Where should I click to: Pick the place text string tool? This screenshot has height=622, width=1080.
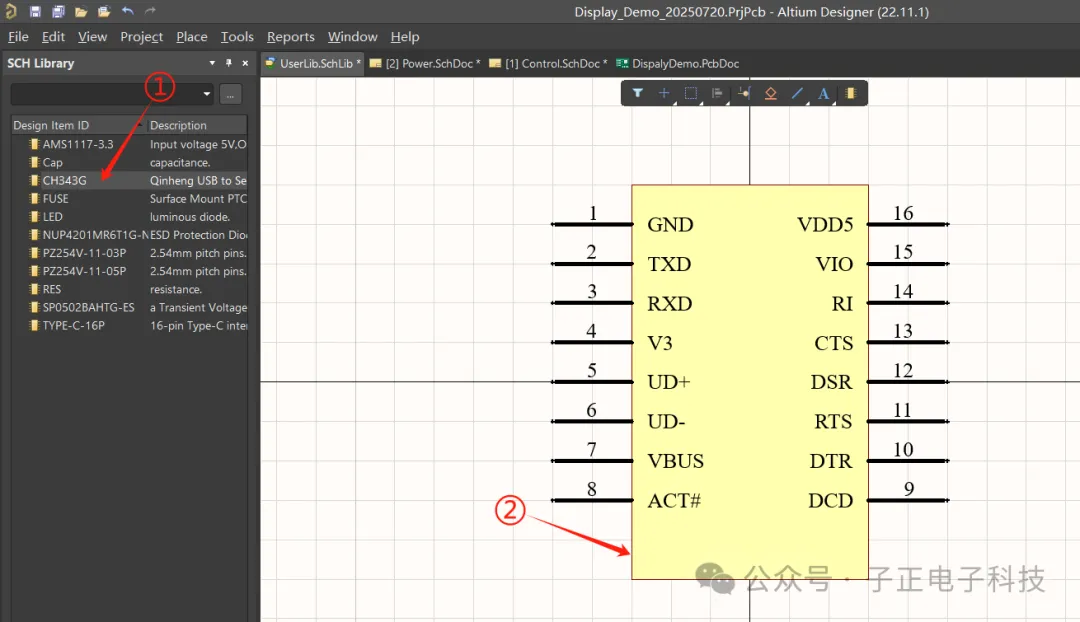824,93
